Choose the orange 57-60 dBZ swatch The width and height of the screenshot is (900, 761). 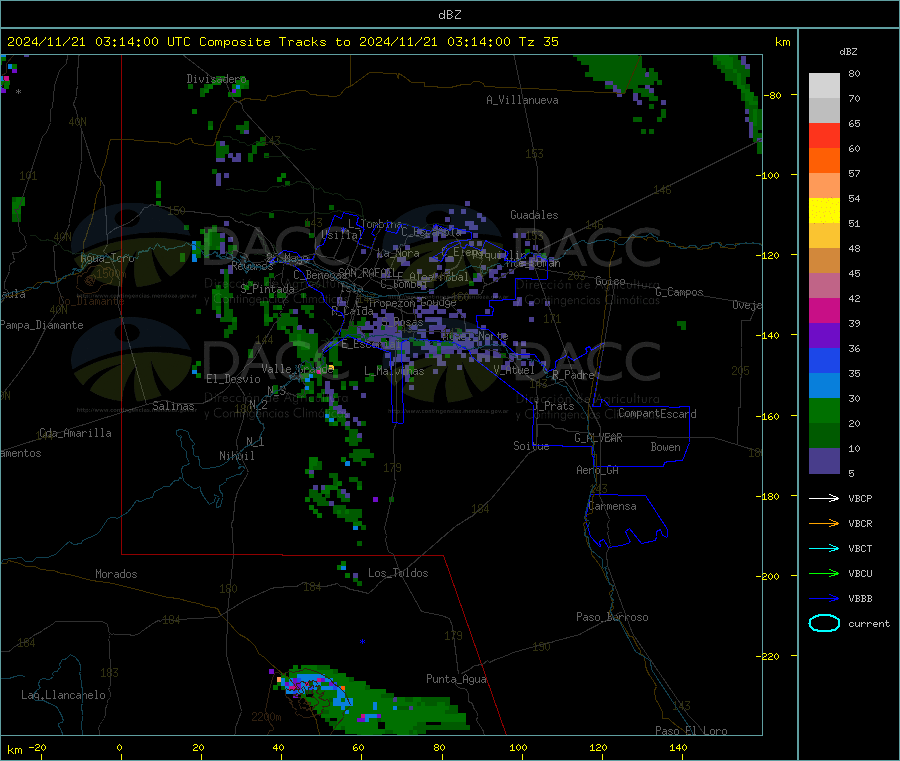point(824,161)
